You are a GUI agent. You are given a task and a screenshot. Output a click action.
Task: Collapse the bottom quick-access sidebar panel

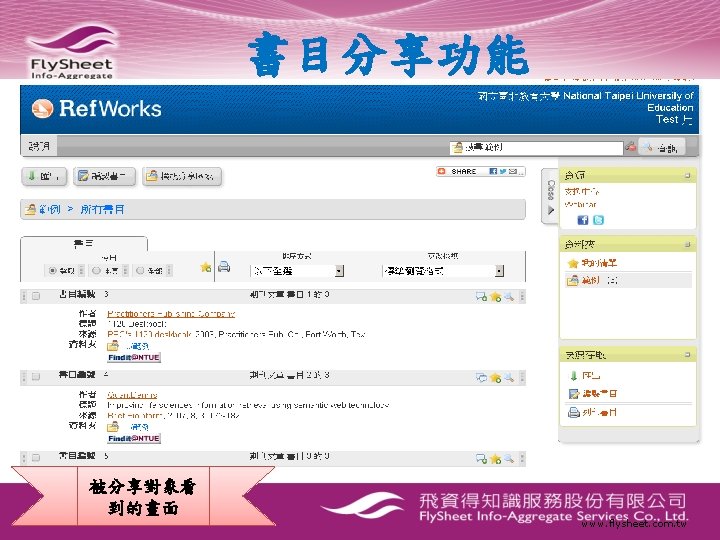coord(687,354)
